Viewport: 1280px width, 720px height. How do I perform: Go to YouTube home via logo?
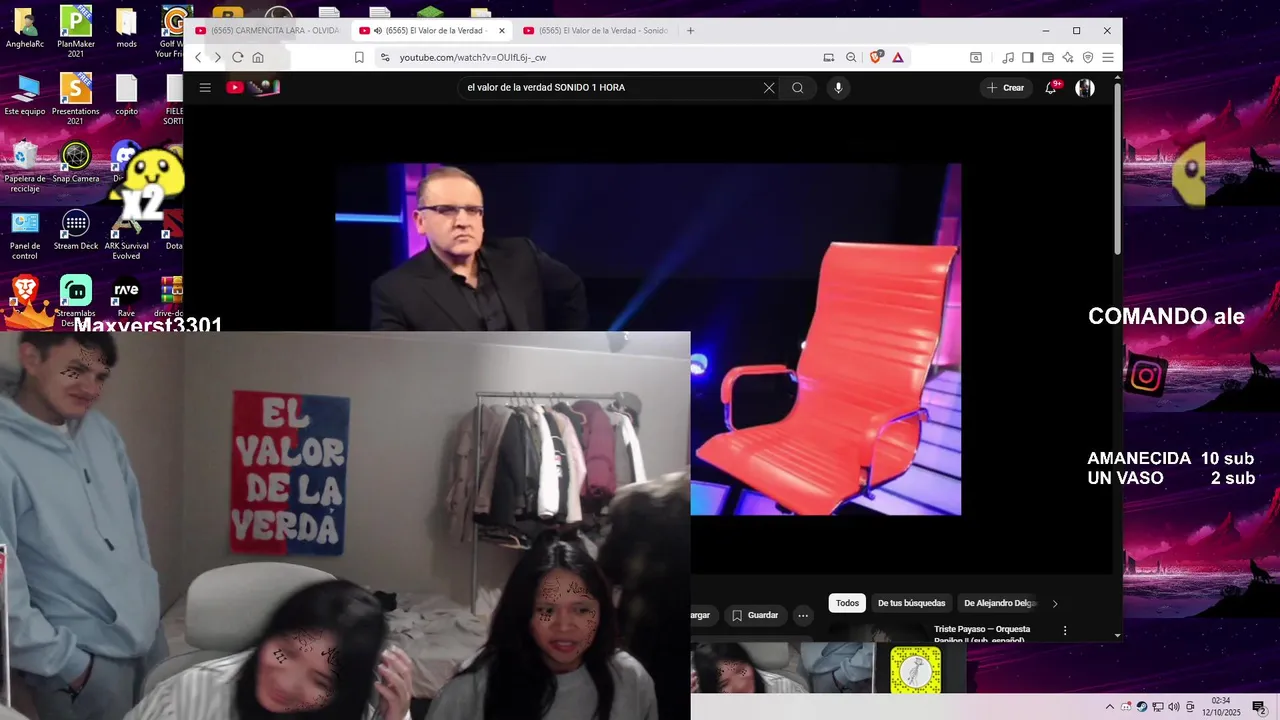click(253, 88)
